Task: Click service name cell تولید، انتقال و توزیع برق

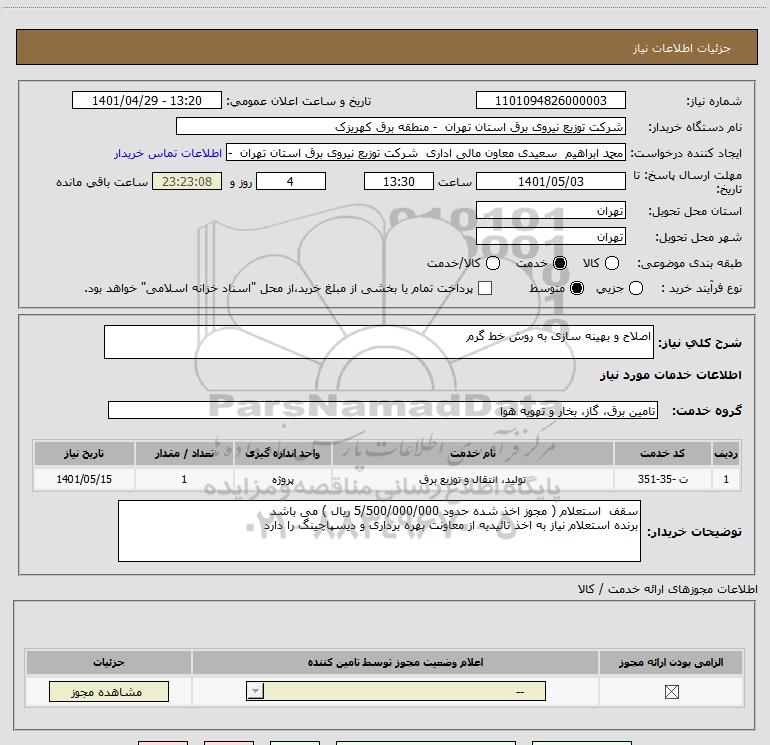Action: click(x=473, y=479)
